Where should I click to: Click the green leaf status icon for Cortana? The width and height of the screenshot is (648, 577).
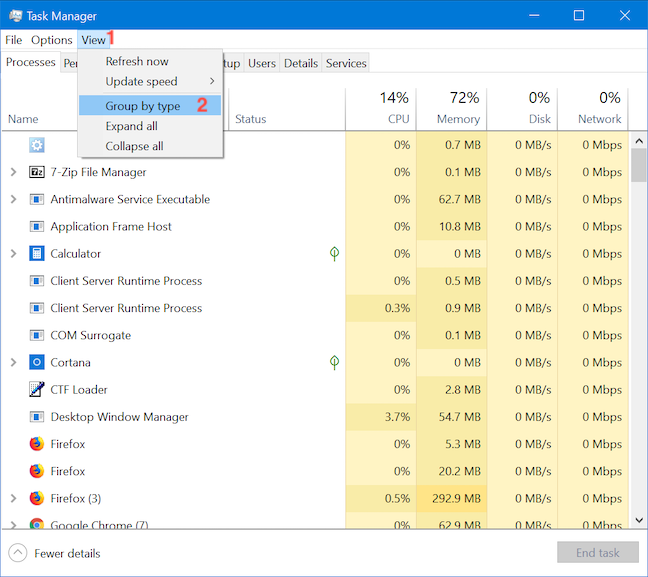click(x=334, y=362)
